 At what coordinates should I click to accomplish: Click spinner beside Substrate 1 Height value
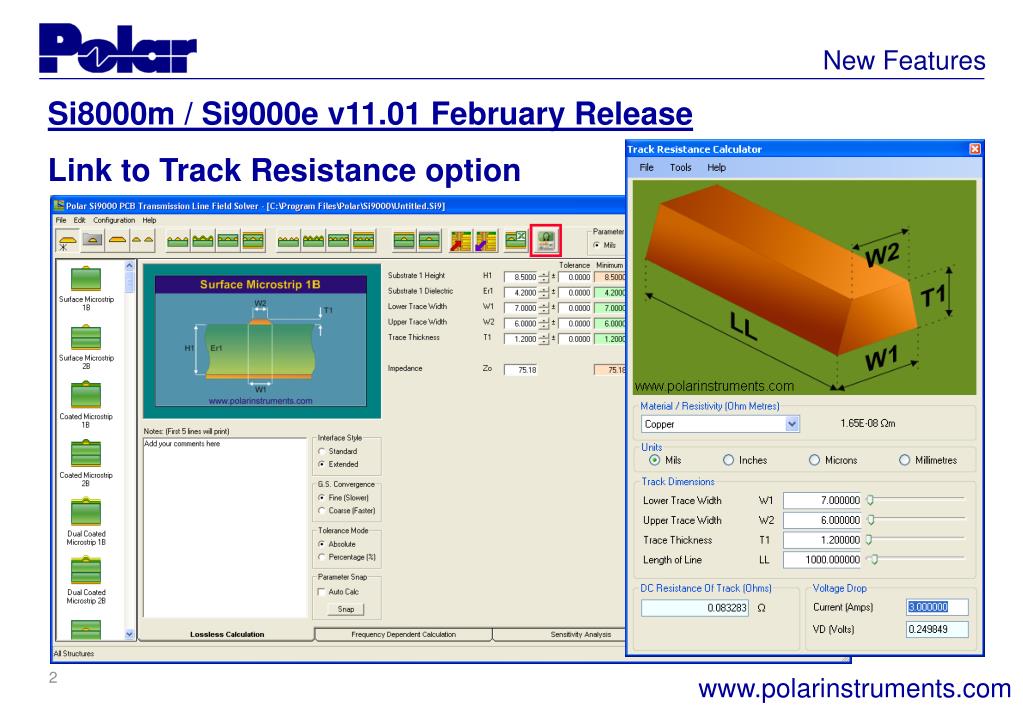pyautogui.click(x=544, y=277)
